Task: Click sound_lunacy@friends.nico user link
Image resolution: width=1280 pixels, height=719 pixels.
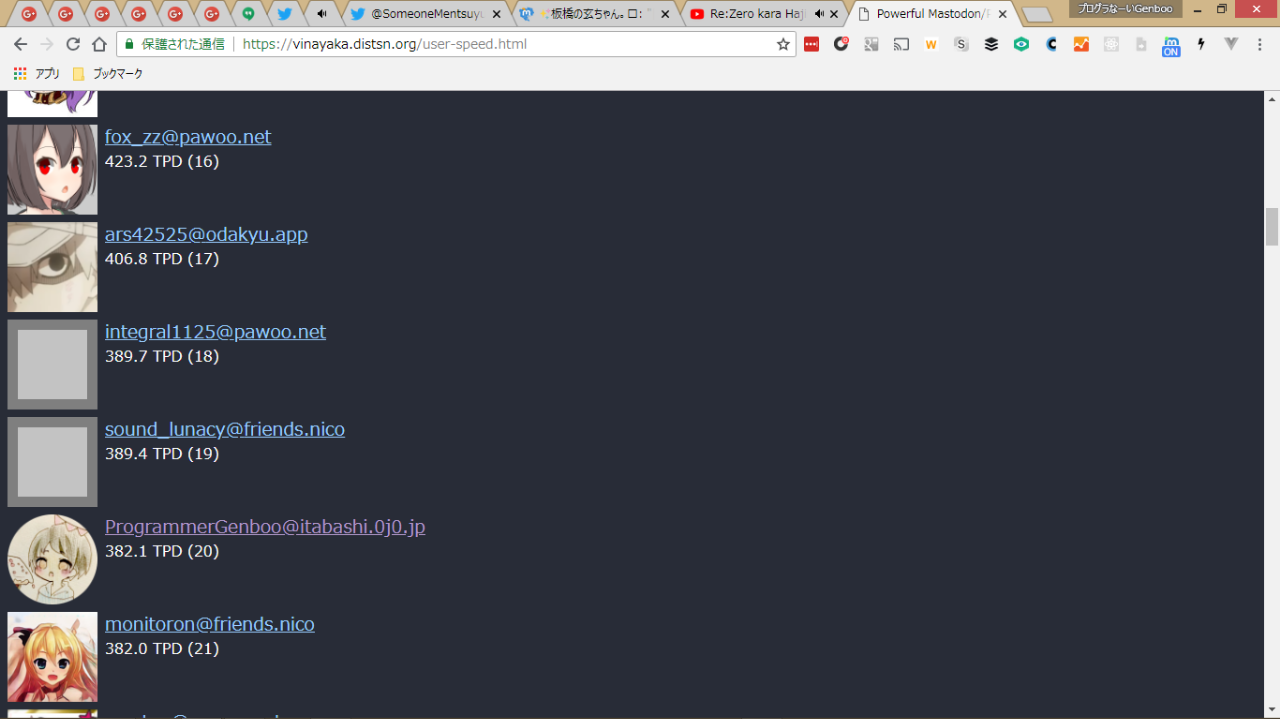Action: click(x=225, y=430)
